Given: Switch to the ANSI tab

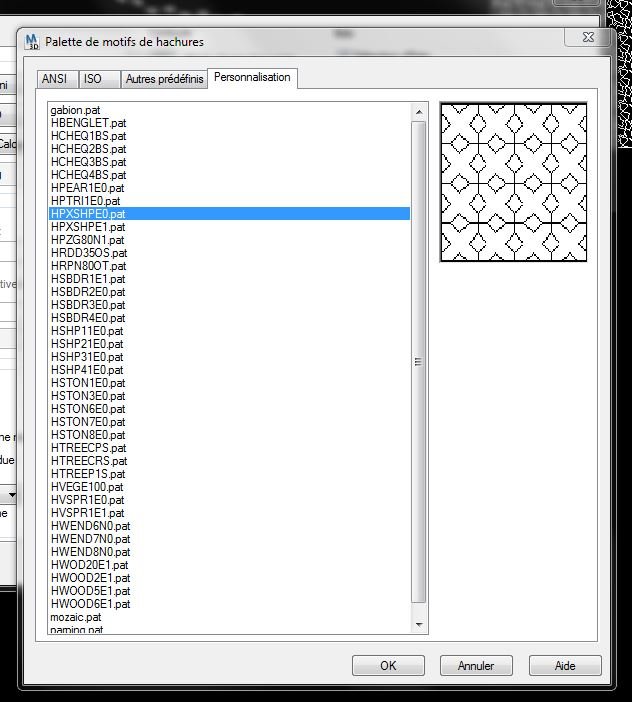Looking at the screenshot, I should click(x=57, y=79).
